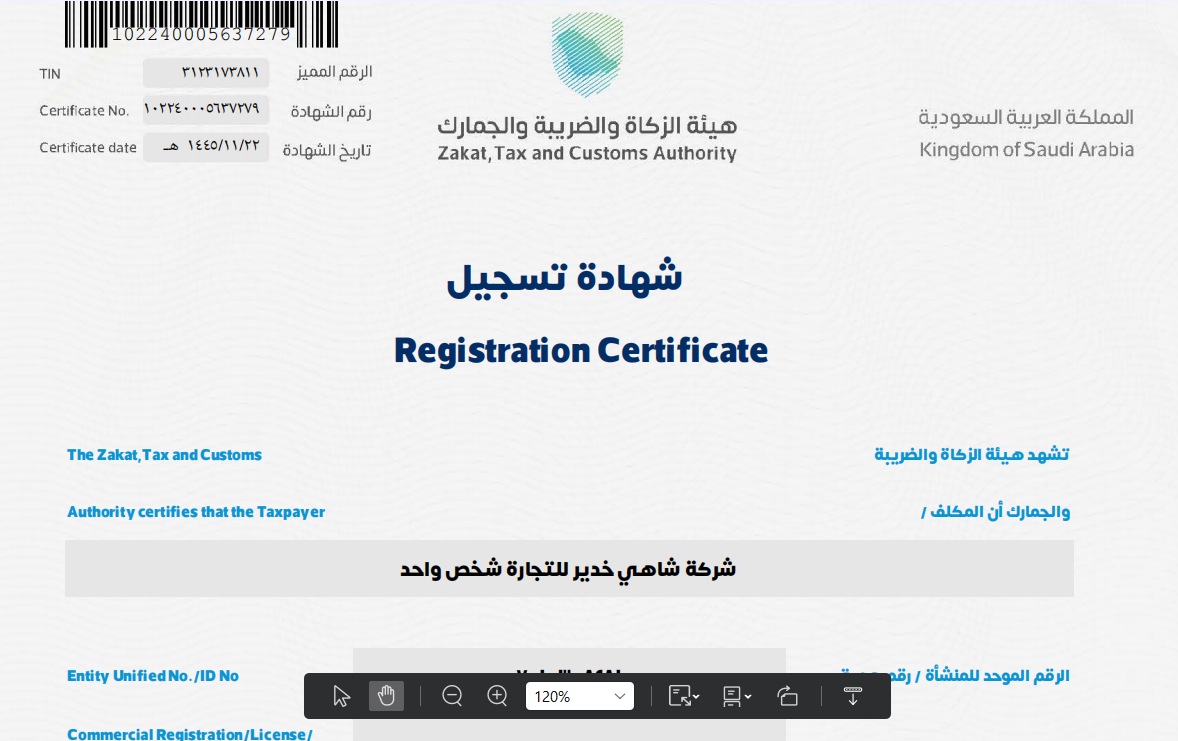
Task: Toggle the hand pan tool
Action: 386,696
